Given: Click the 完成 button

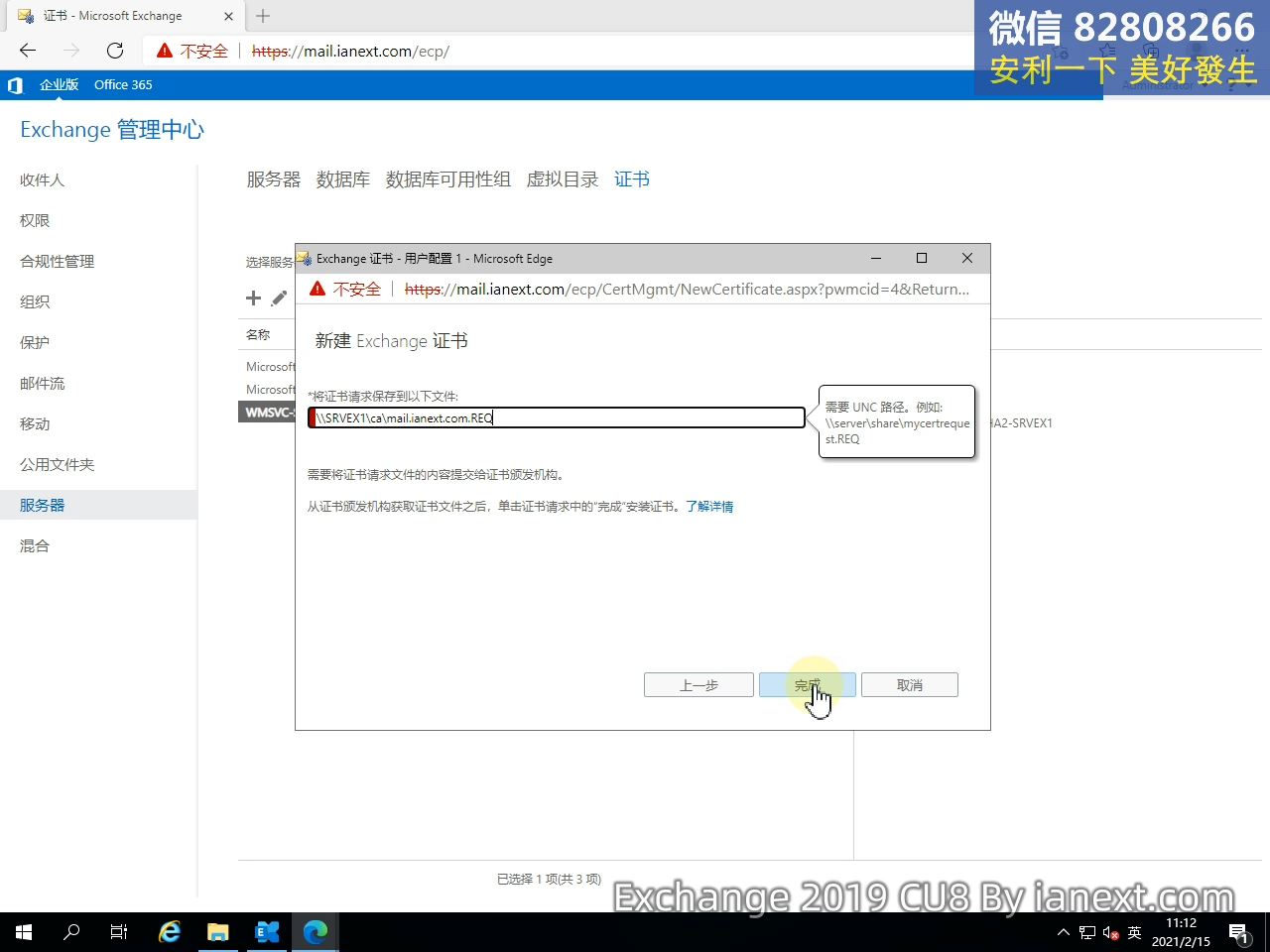Looking at the screenshot, I should click(x=808, y=685).
